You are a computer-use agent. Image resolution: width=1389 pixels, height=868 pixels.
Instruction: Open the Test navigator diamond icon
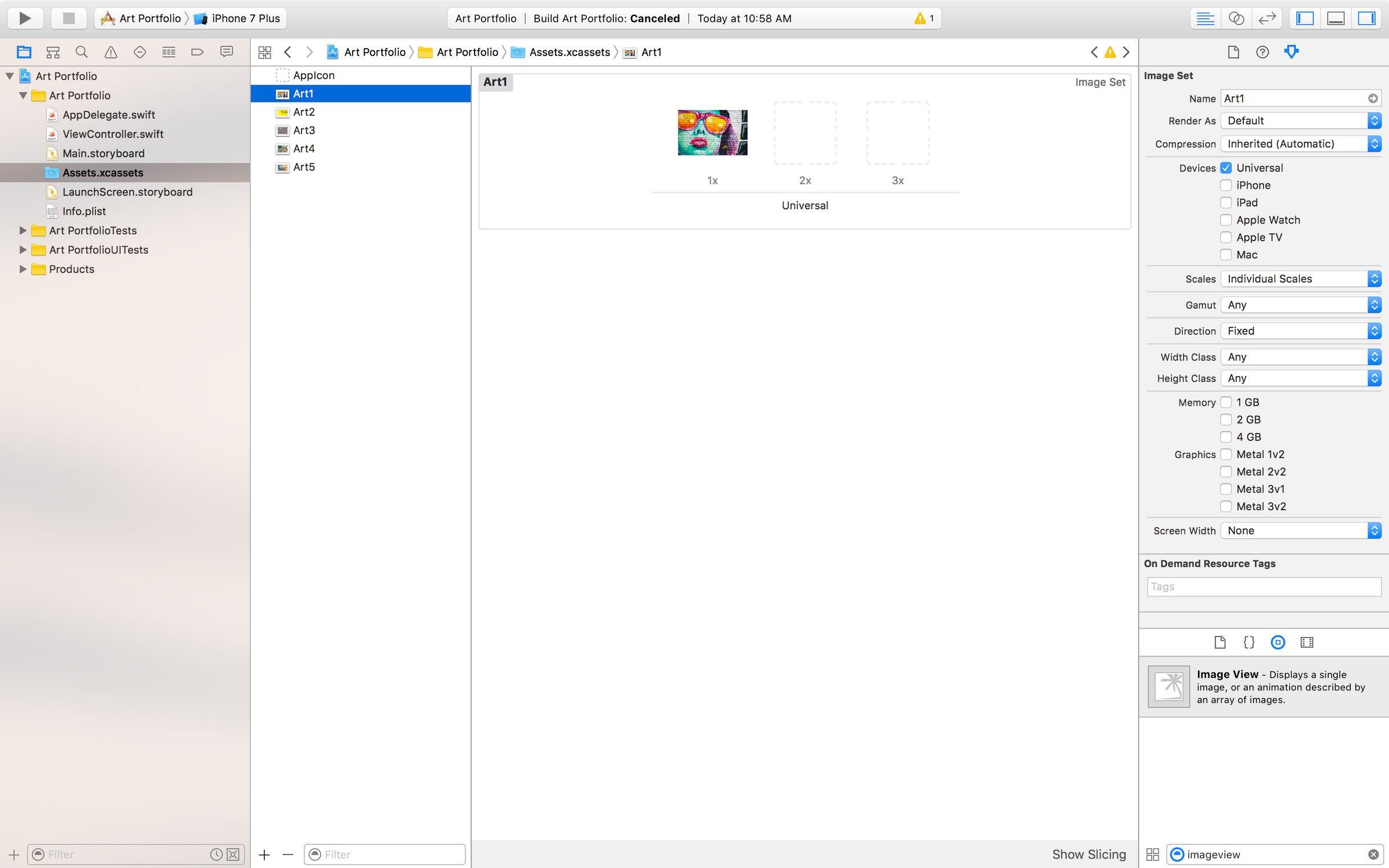[139, 52]
